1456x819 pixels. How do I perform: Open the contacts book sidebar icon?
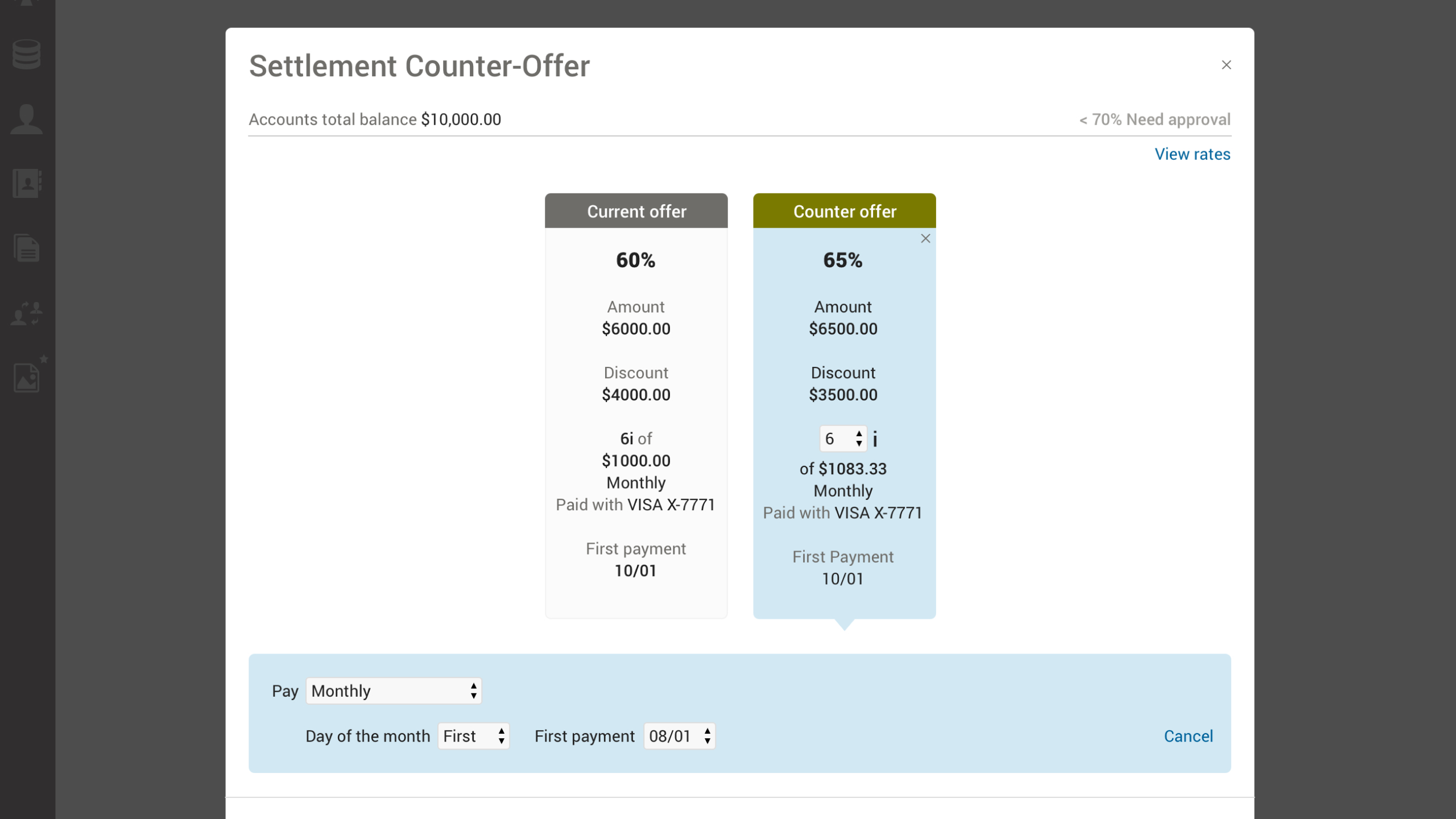[26, 183]
